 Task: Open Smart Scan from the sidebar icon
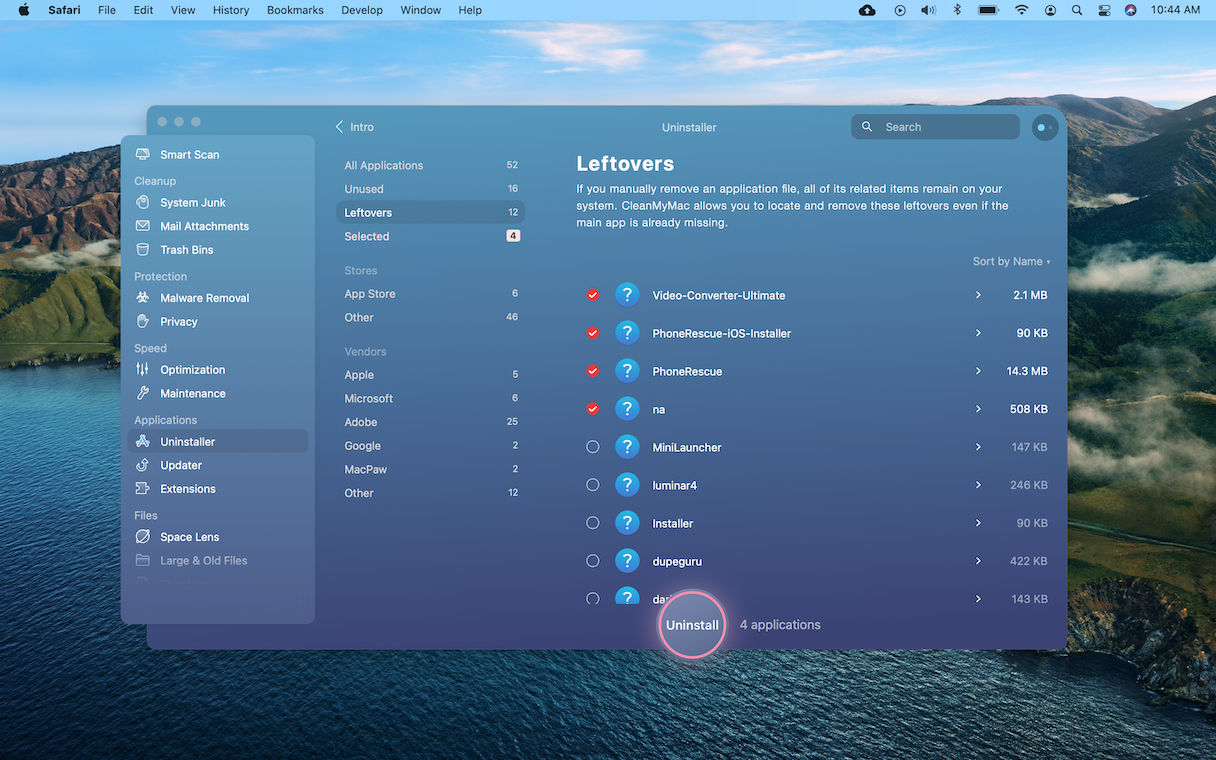pos(142,155)
